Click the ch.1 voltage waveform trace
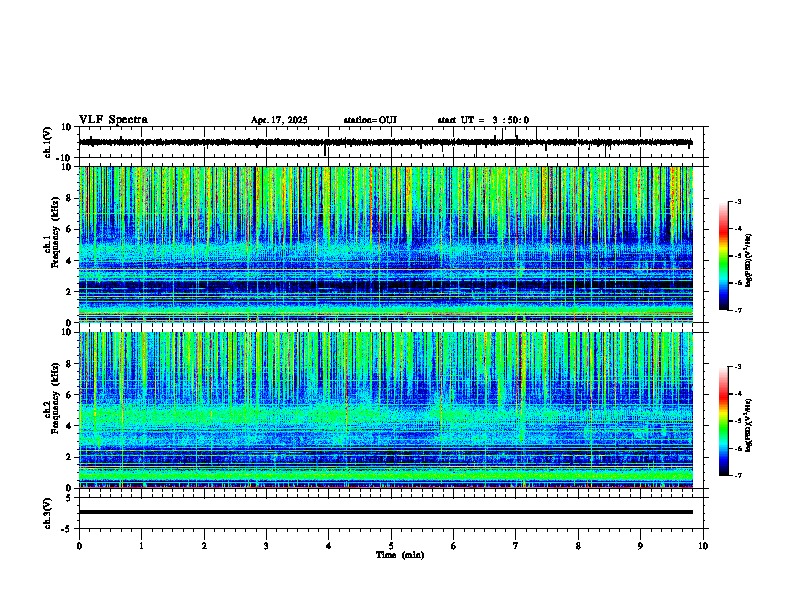 coord(385,142)
